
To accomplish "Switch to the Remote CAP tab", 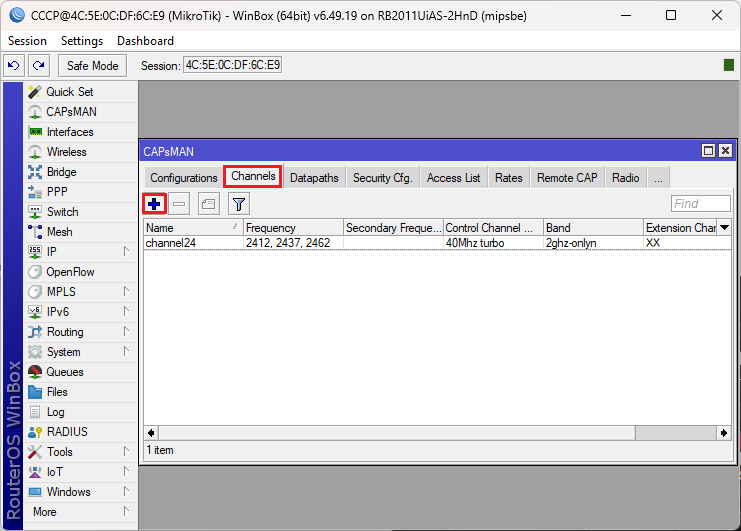I will pos(567,178).
